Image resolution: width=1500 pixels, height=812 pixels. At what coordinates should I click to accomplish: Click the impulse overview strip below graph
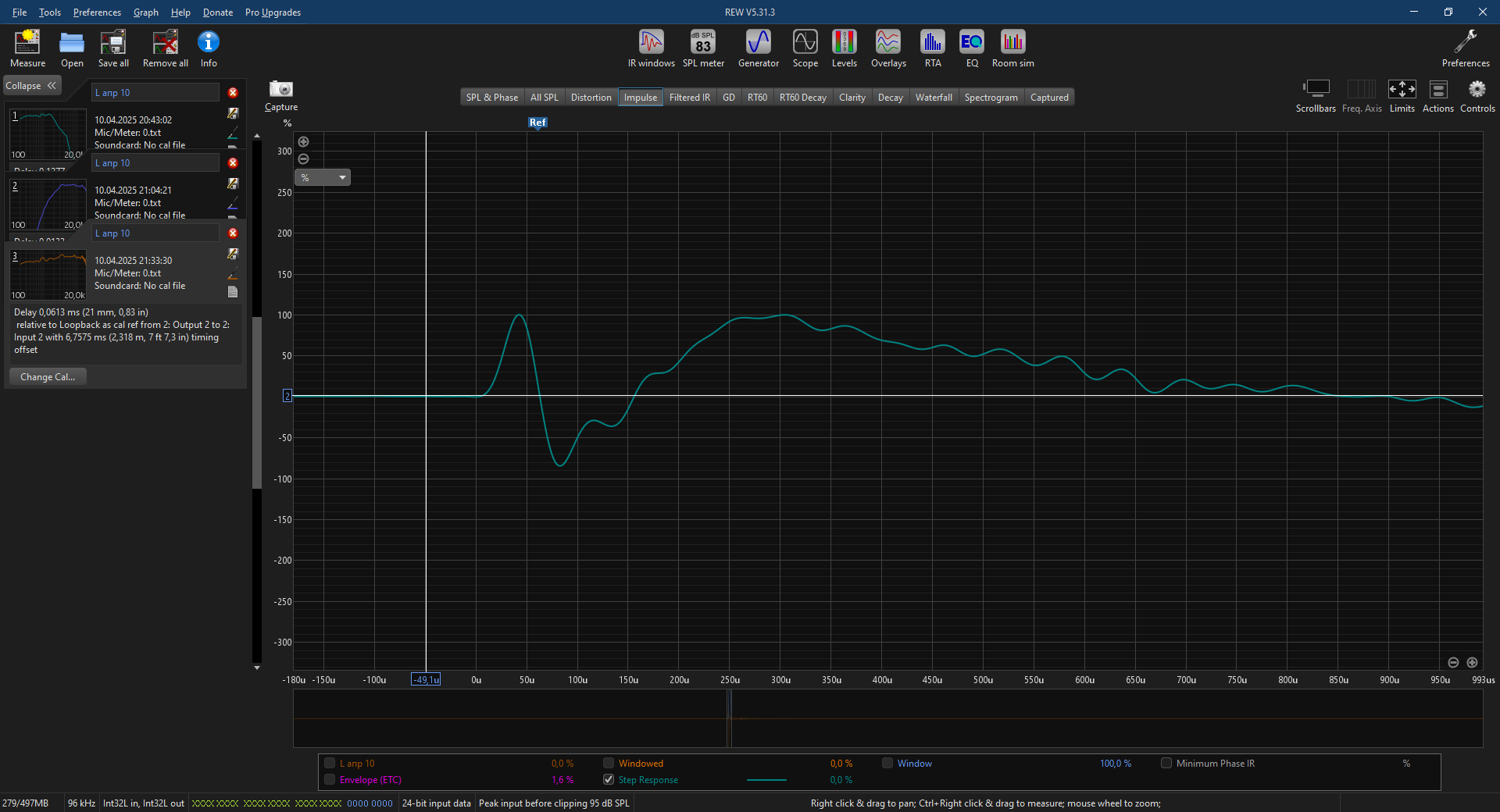[x=887, y=718]
